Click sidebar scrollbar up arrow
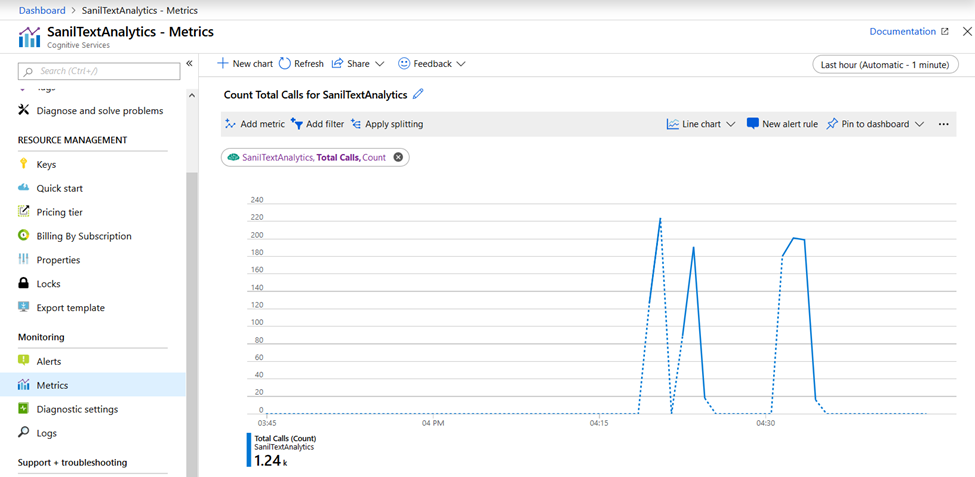This screenshot has width=975, height=477. tap(192, 95)
